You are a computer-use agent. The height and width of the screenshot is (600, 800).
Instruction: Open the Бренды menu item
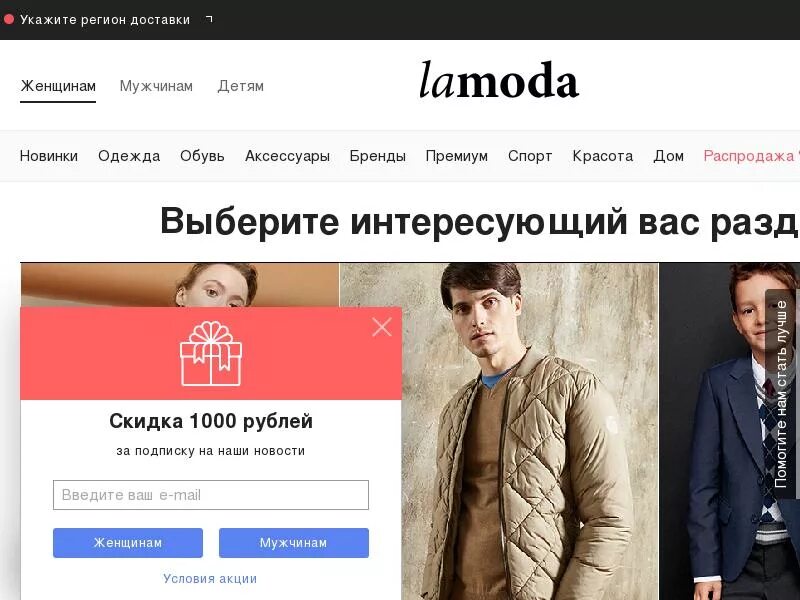pos(378,156)
